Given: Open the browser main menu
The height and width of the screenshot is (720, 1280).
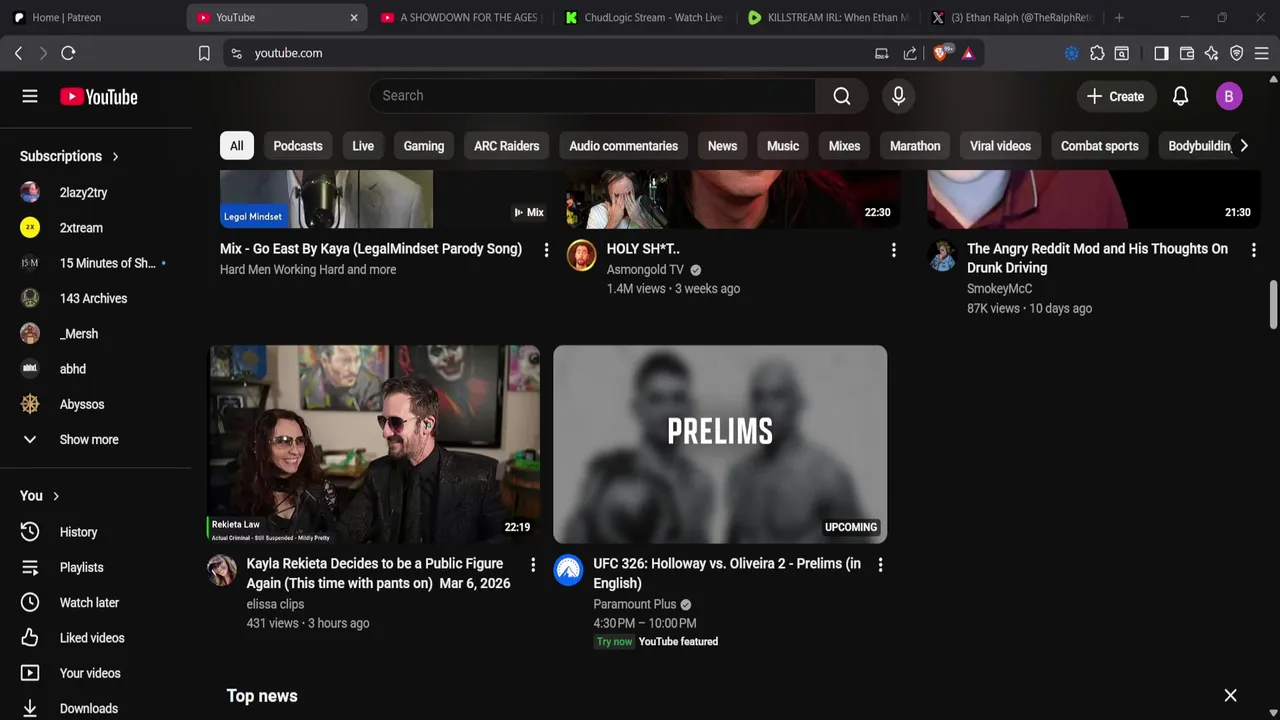Looking at the screenshot, I should click(x=1262, y=53).
